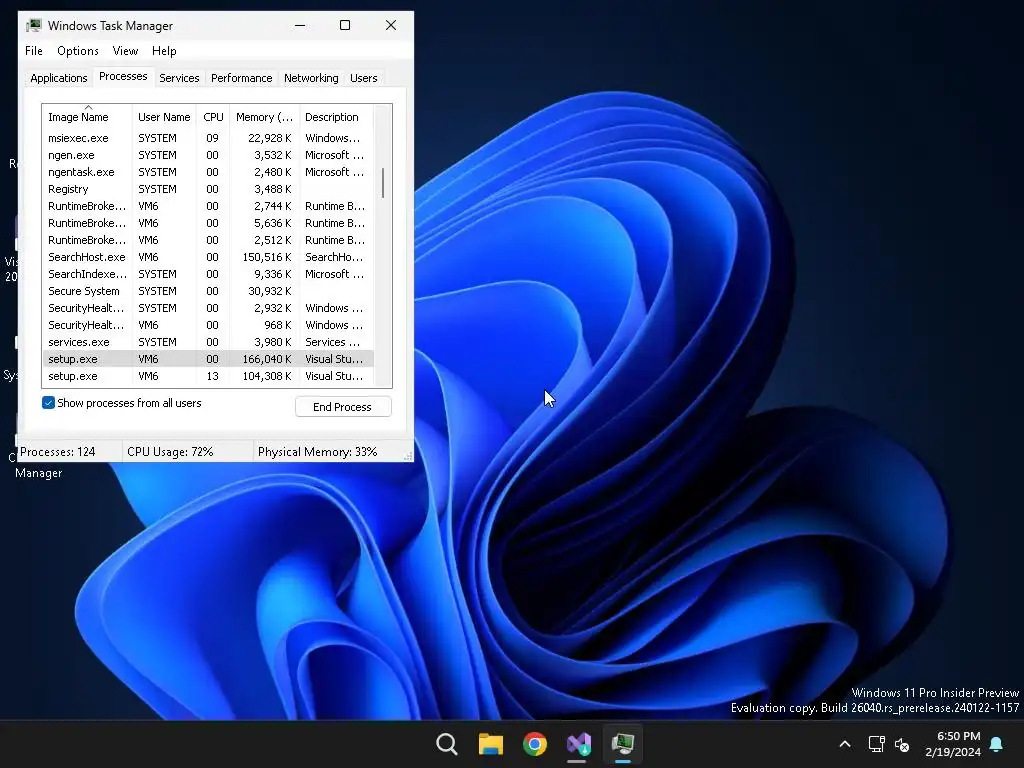Click the process list vertical scrollbar thumb
Viewport: 1024px width, 768px height.
point(383,183)
